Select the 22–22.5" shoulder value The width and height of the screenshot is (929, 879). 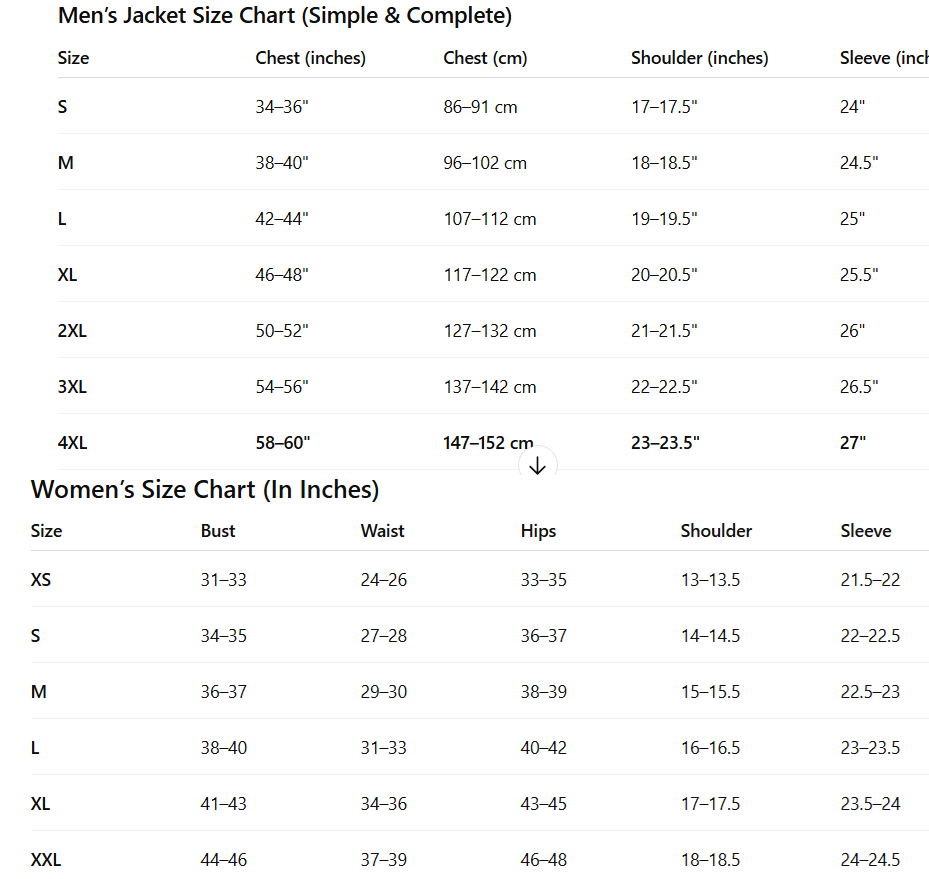click(x=664, y=387)
